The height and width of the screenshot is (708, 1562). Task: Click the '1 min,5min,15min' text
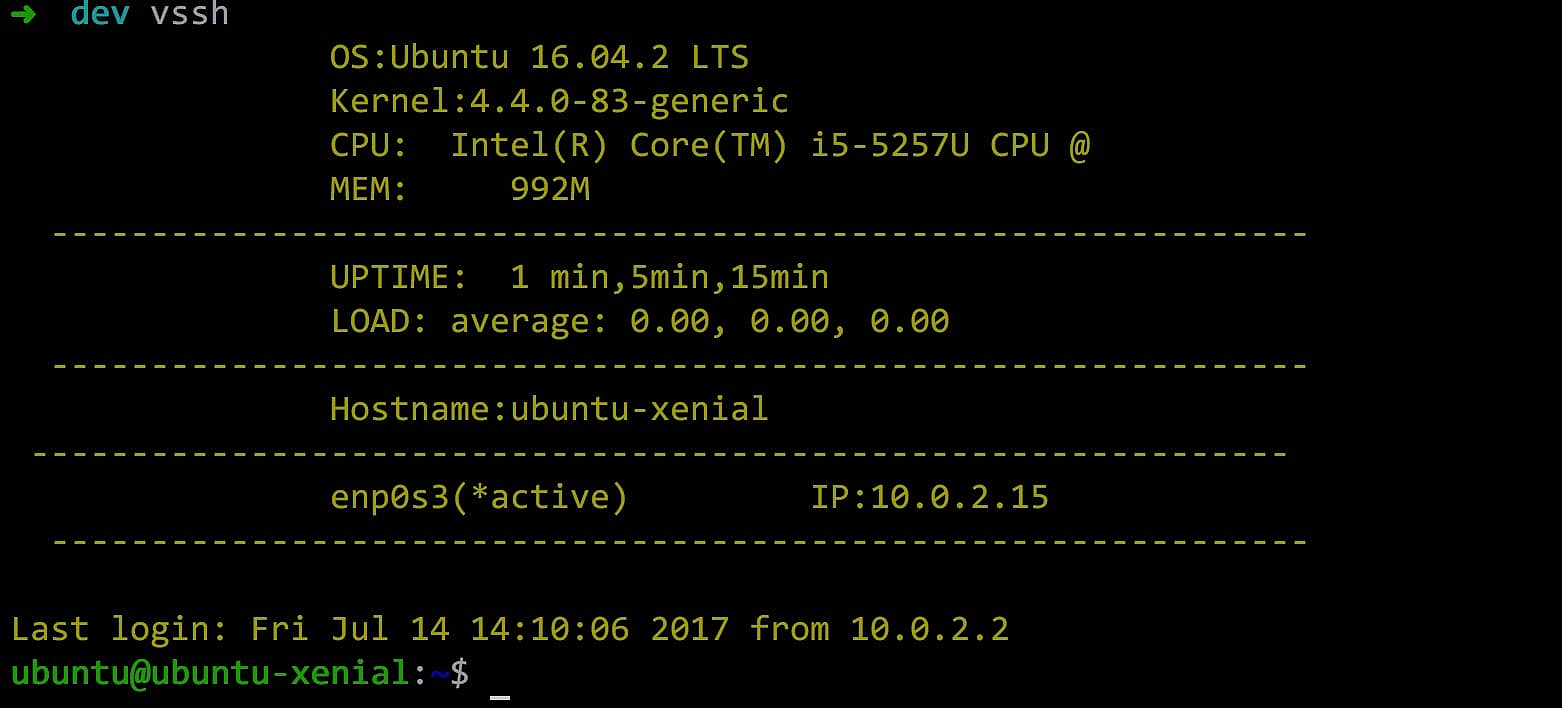point(669,277)
